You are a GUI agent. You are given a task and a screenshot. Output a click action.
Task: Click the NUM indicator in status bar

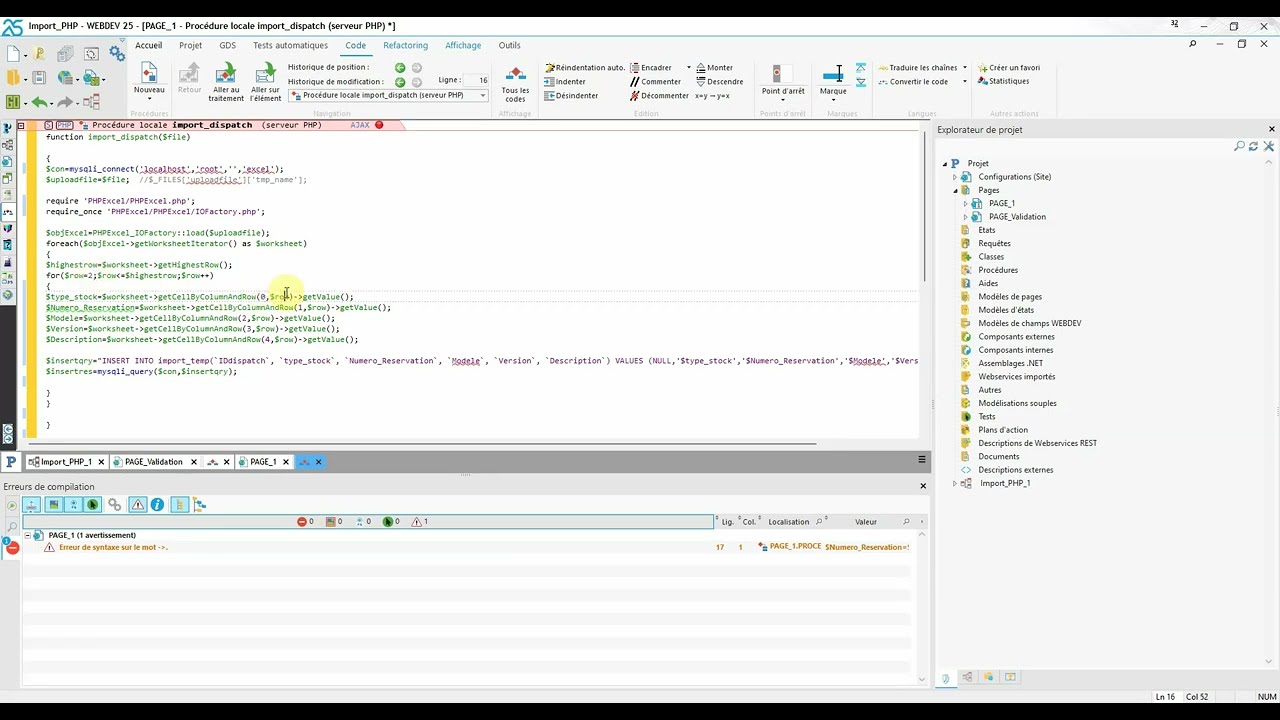click(x=1267, y=697)
